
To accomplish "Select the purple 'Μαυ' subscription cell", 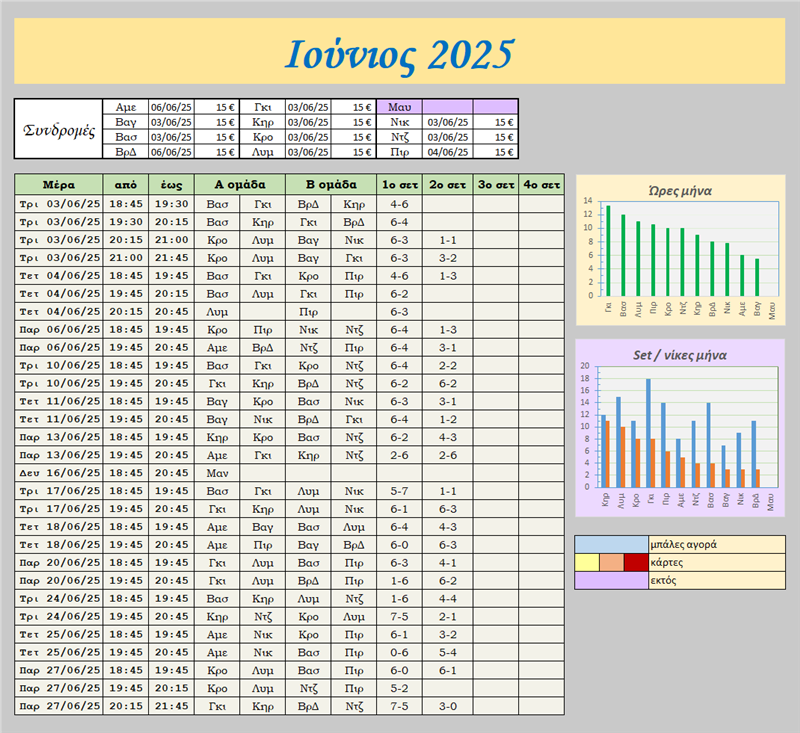I will click(x=399, y=106).
